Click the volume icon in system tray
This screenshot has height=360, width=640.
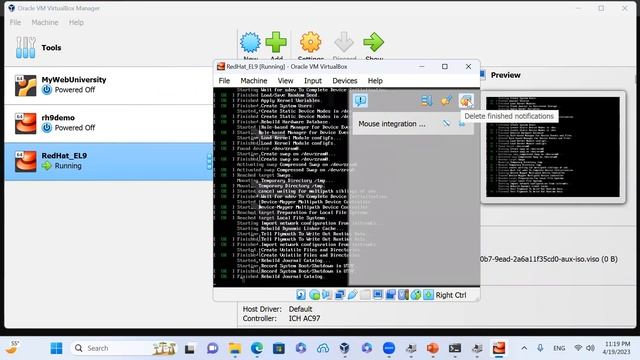(590, 348)
